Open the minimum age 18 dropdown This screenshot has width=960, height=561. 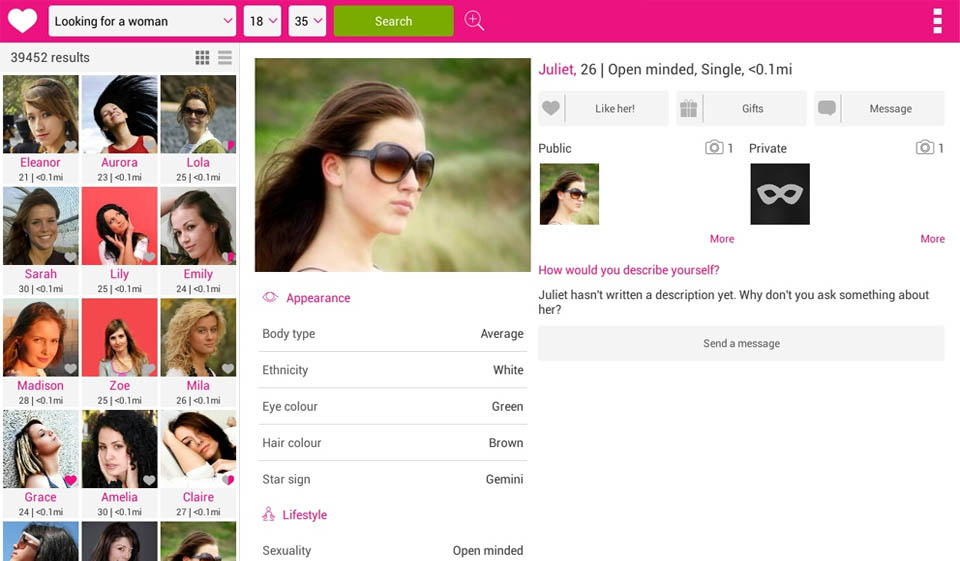pyautogui.click(x=262, y=21)
